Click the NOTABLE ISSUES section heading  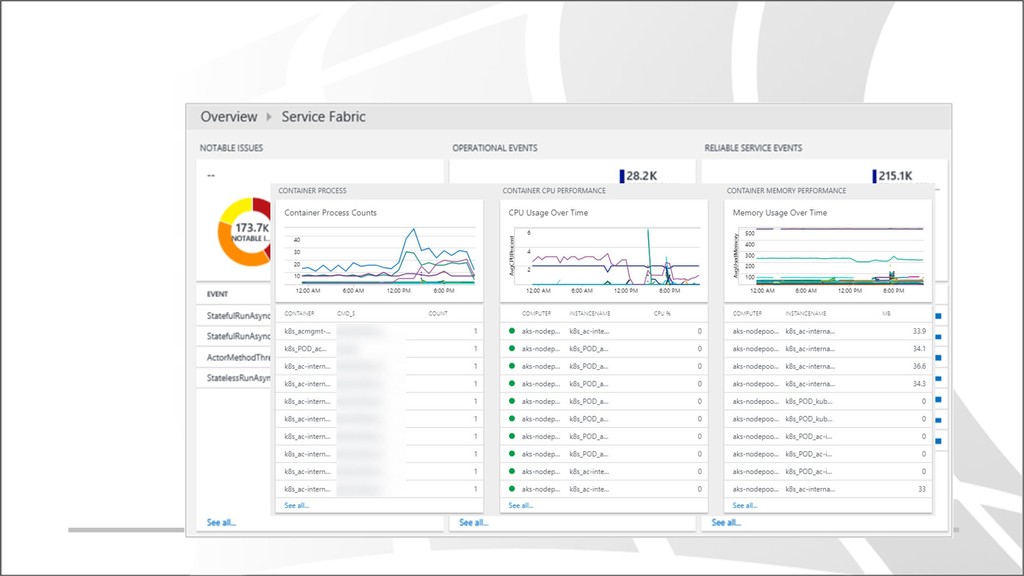pos(231,148)
